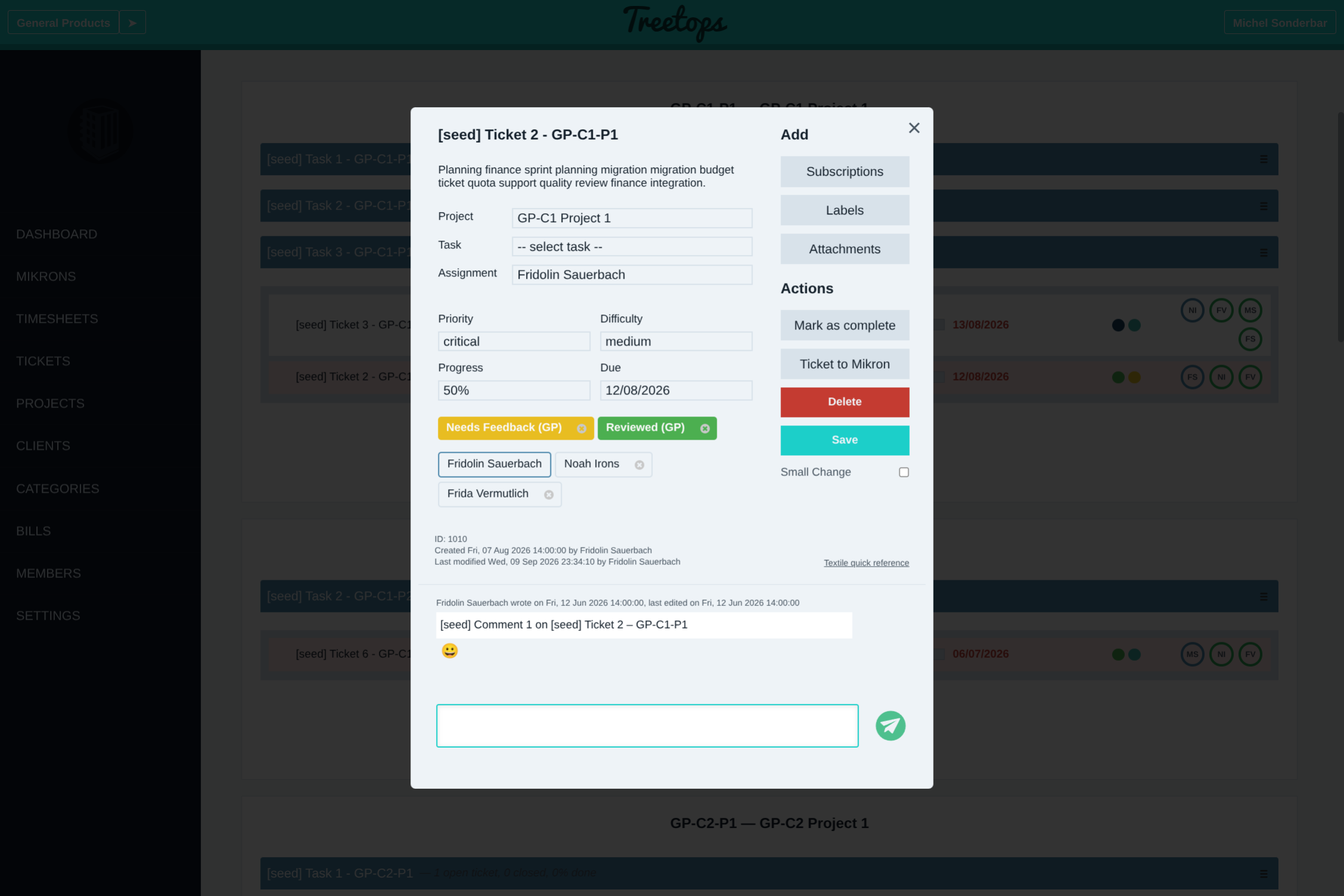
Task: Focus the new comment text box
Action: pos(647,726)
